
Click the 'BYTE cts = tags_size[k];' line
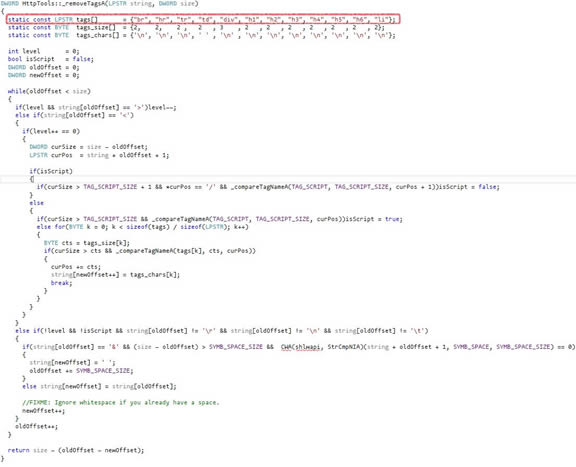click(87, 243)
